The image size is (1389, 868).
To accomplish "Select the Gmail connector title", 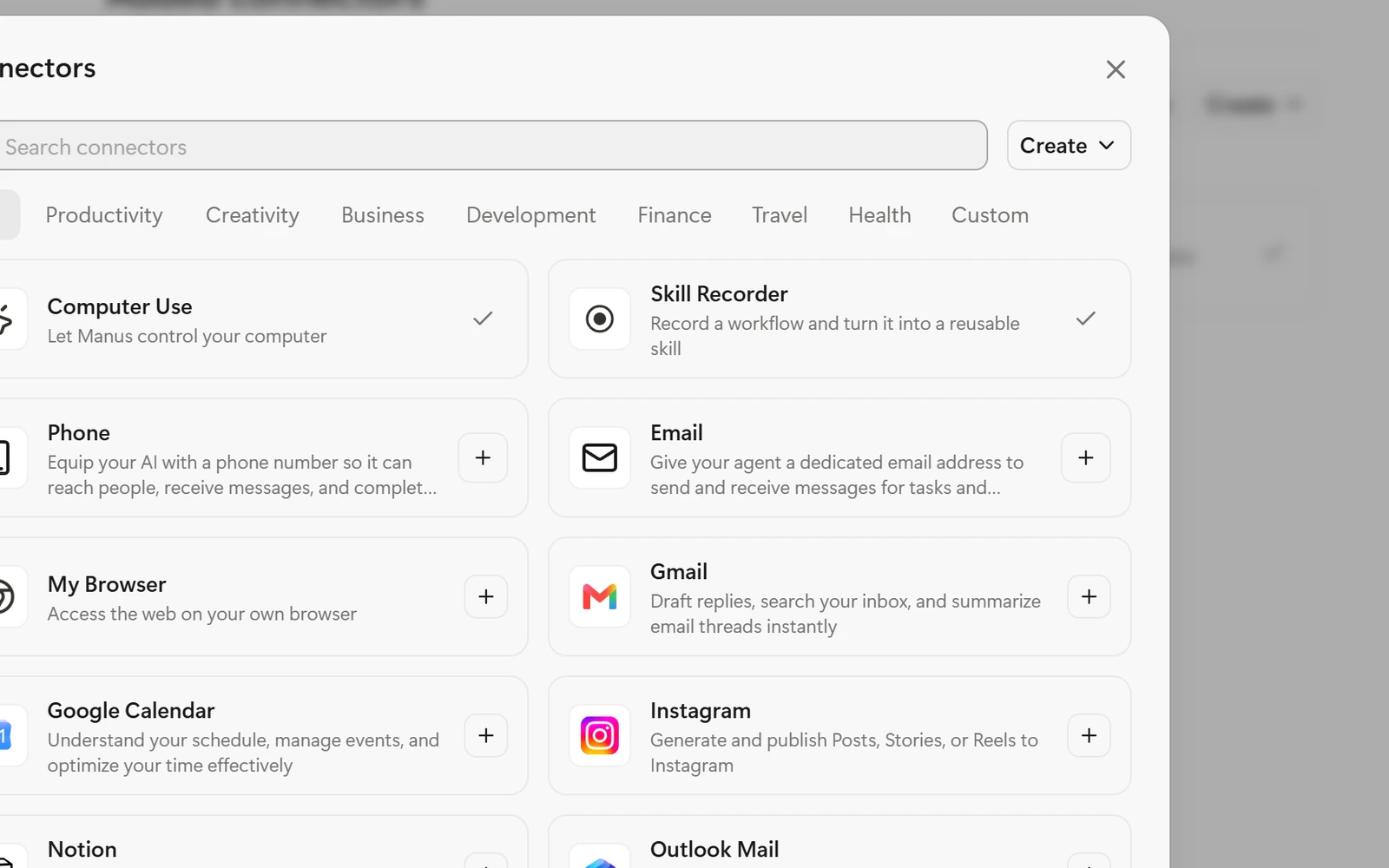I will click(679, 572).
